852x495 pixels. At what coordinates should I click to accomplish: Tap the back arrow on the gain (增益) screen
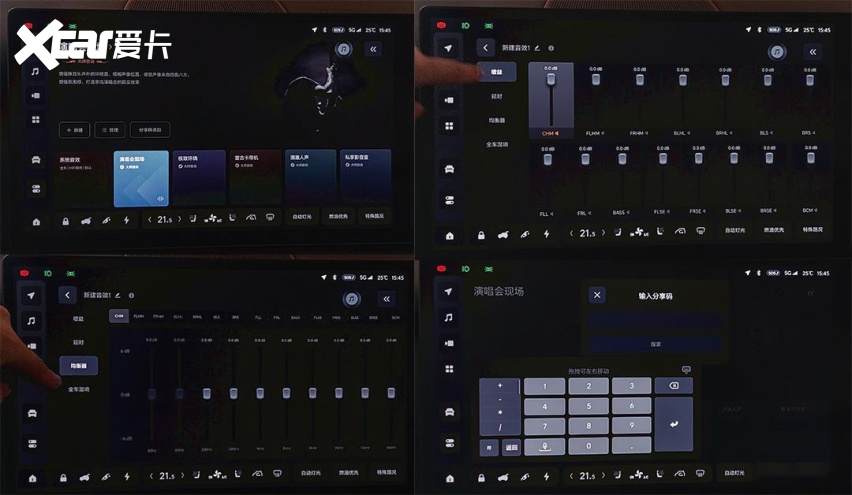tap(486, 47)
